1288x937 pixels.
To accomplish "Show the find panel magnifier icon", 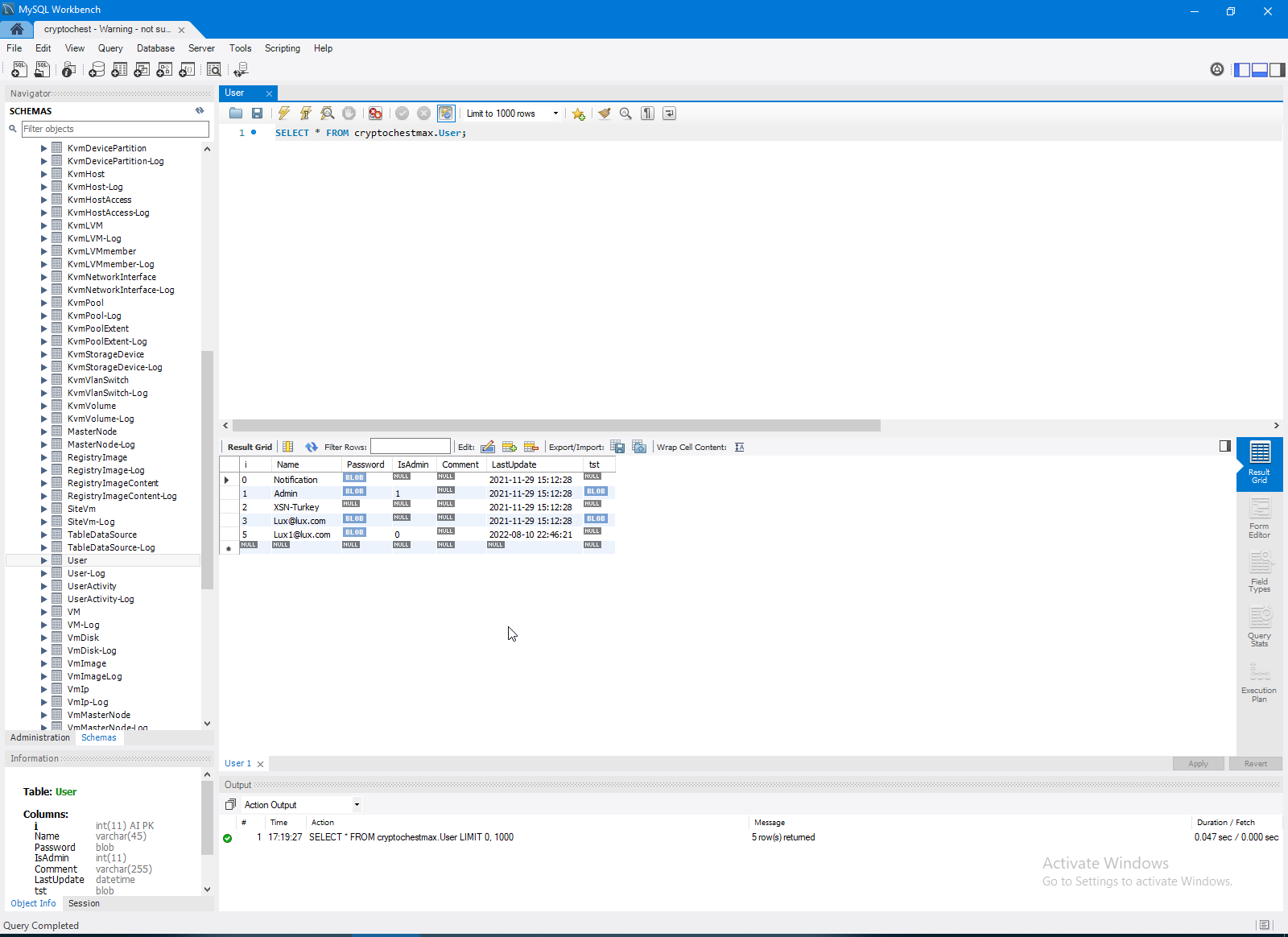I will pos(625,114).
